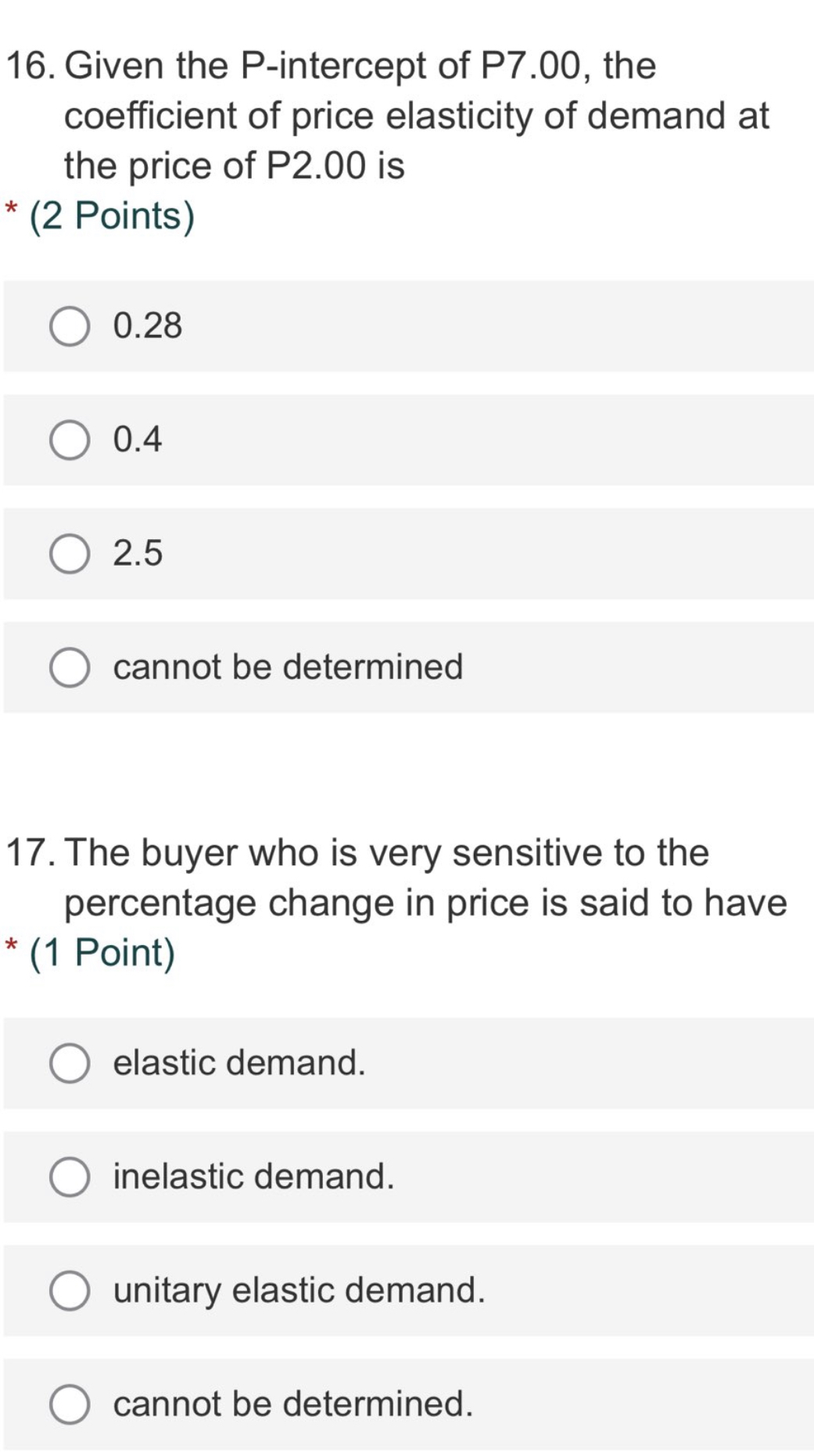Click the 'elastic demand.' answer text
This screenshot has height=1456, width=814.
coord(238,1062)
